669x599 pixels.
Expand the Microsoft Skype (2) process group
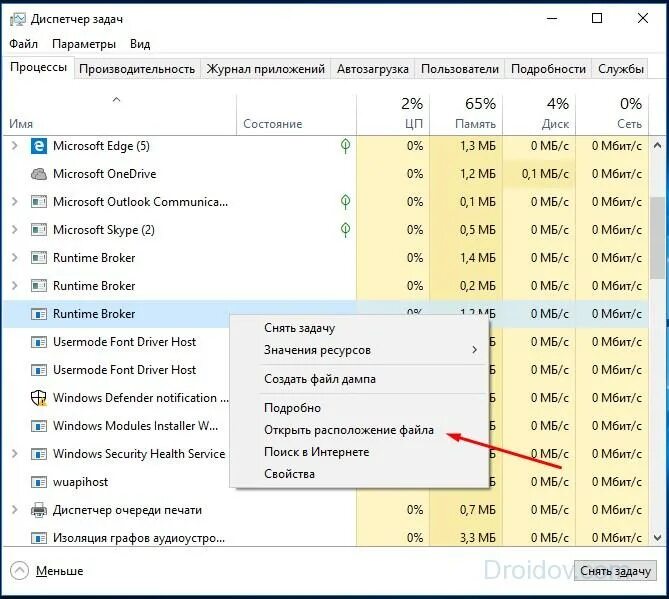click(15, 230)
